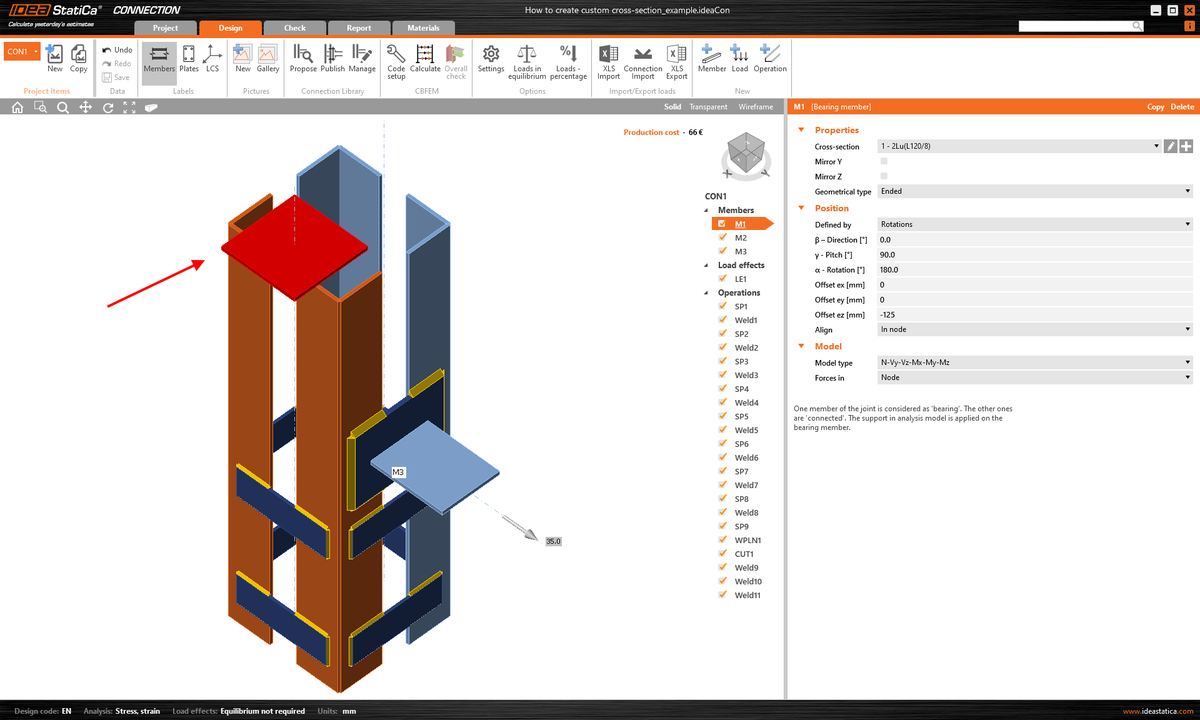
Task: Collapse the Position section in properties
Action: point(800,208)
